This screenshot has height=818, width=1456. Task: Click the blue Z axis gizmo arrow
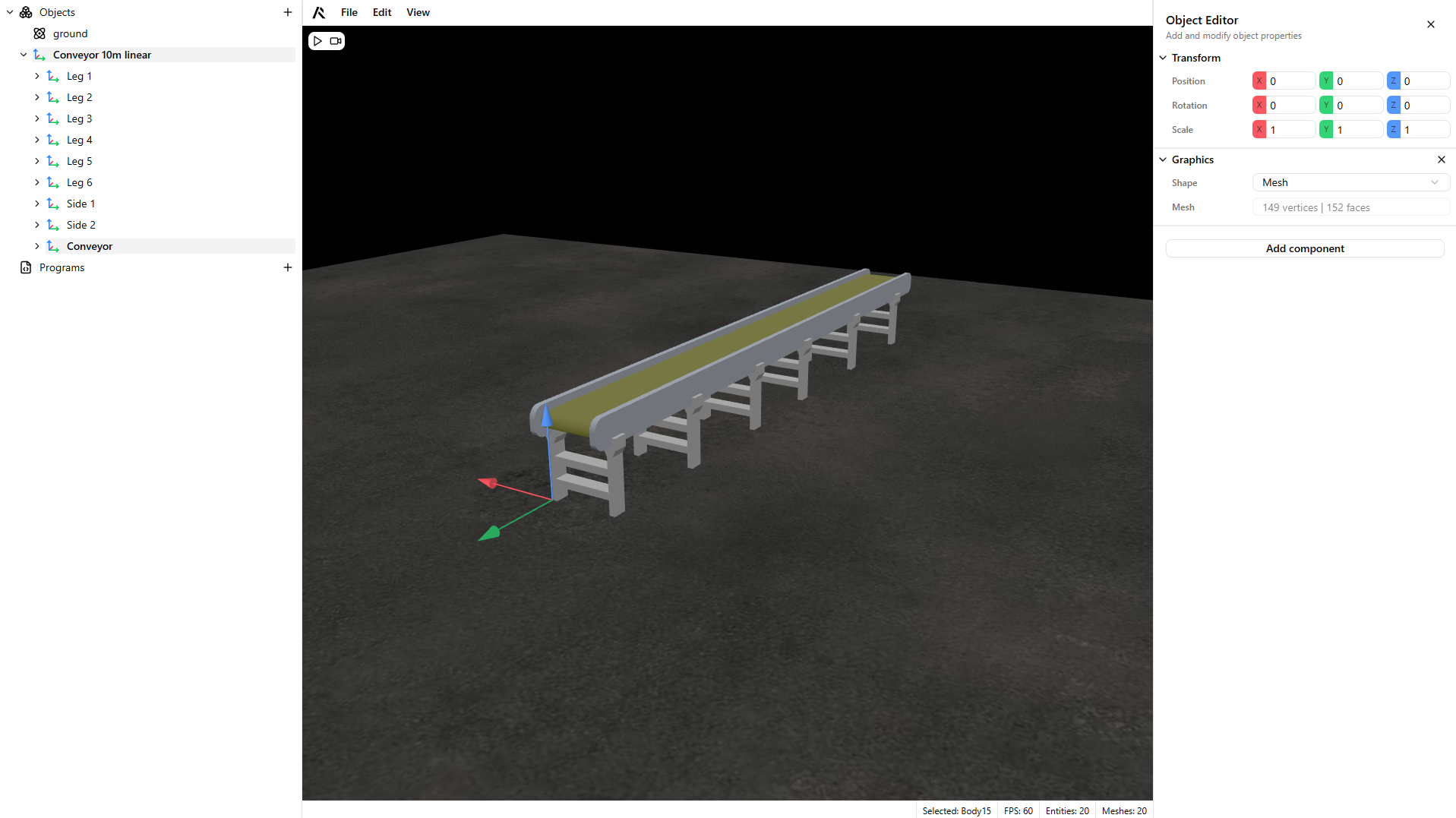pyautogui.click(x=546, y=415)
